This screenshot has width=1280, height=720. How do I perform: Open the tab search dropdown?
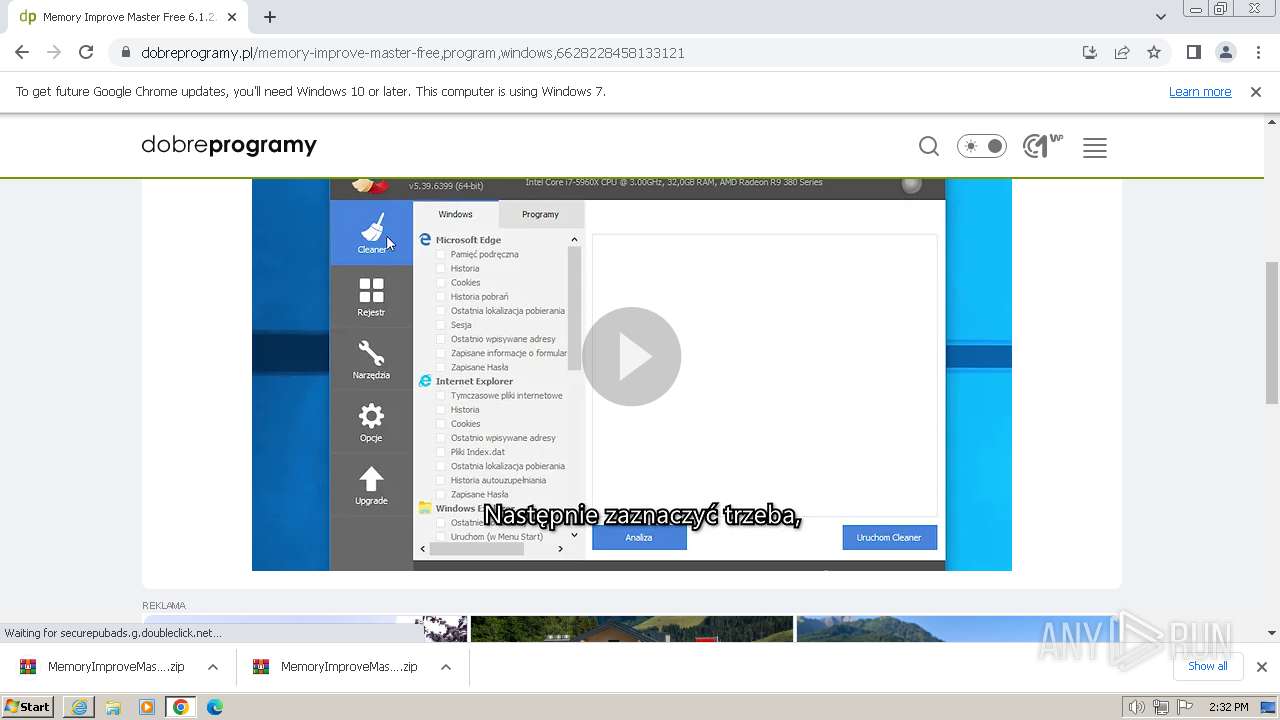click(1160, 17)
